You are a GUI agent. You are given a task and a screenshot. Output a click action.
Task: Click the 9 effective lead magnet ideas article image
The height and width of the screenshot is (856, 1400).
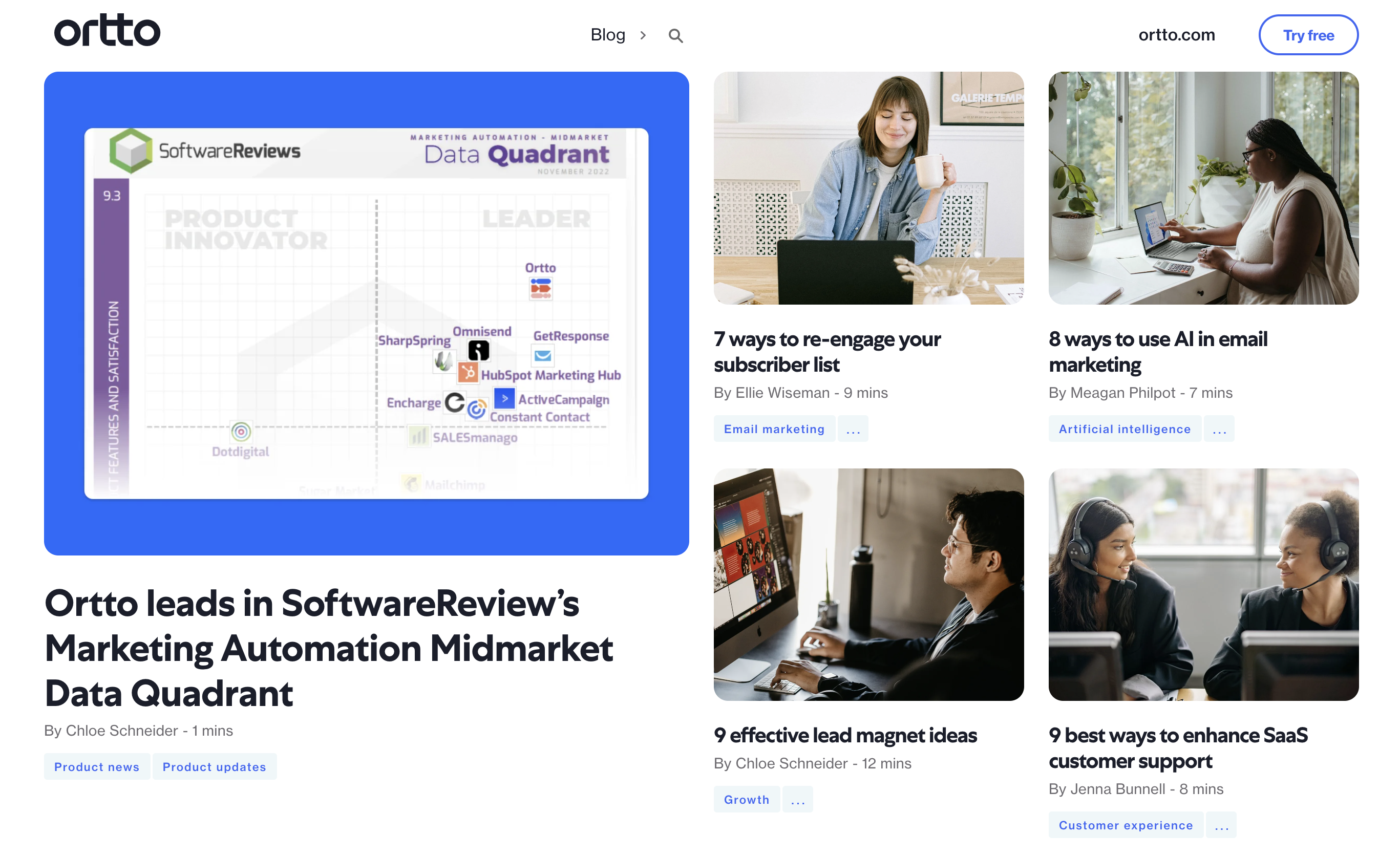867,584
